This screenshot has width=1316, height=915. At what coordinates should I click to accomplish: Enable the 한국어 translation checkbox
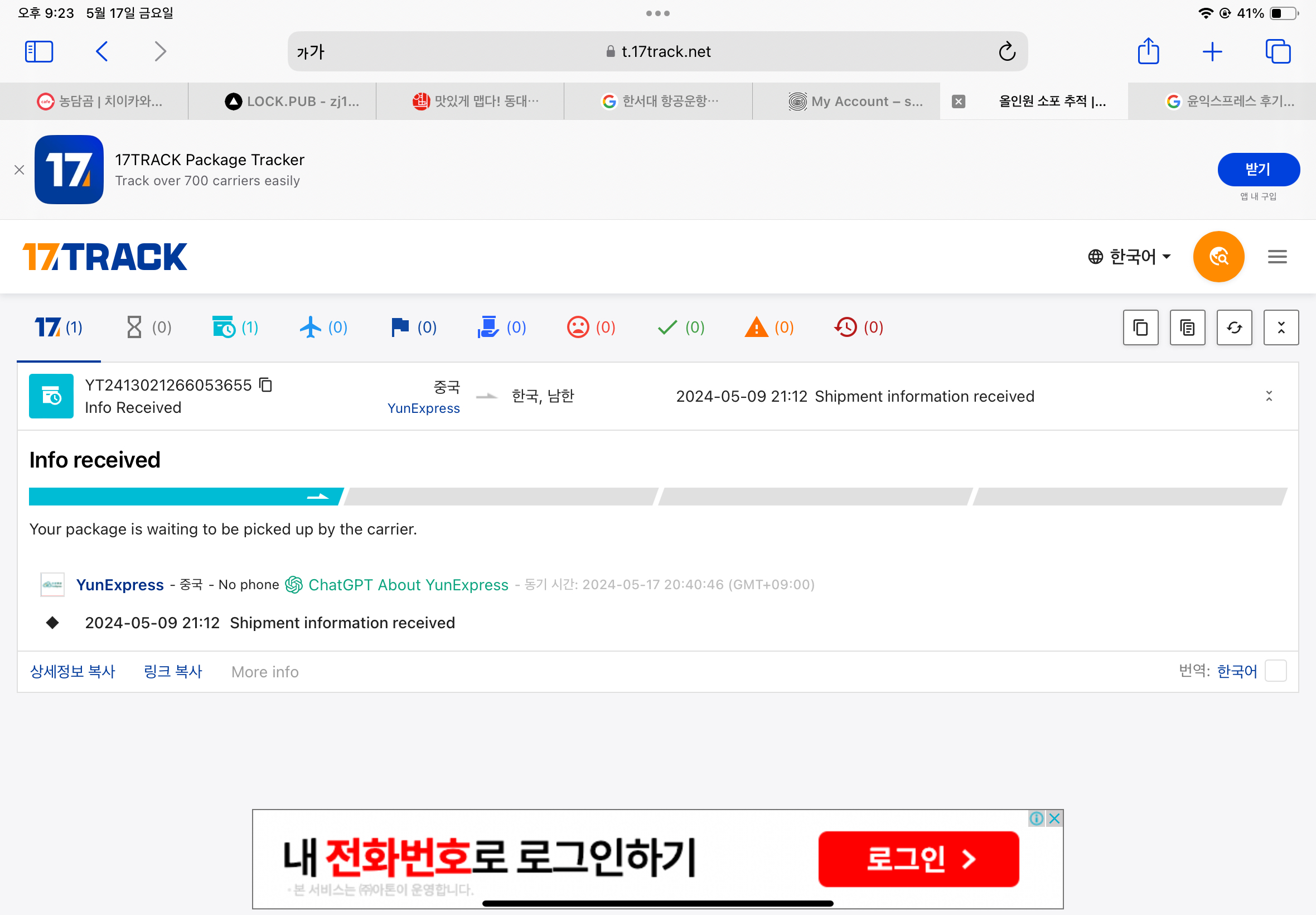coord(1276,670)
